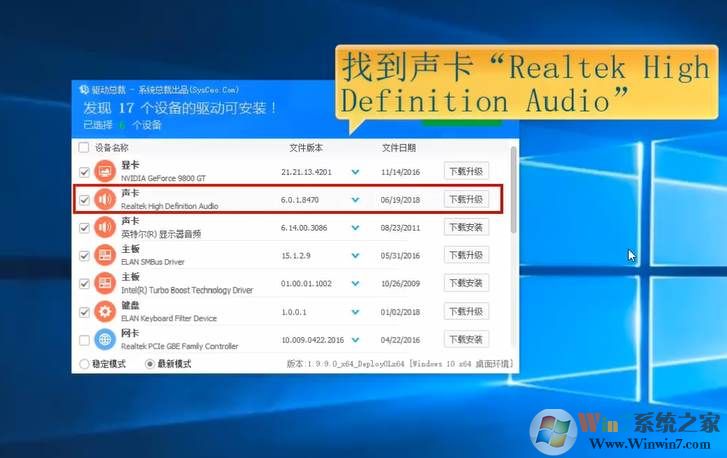The image size is (727, 458).
Task: Click the headline 发现 17 个设备的驱动可安装
Action: click(x=180, y=108)
